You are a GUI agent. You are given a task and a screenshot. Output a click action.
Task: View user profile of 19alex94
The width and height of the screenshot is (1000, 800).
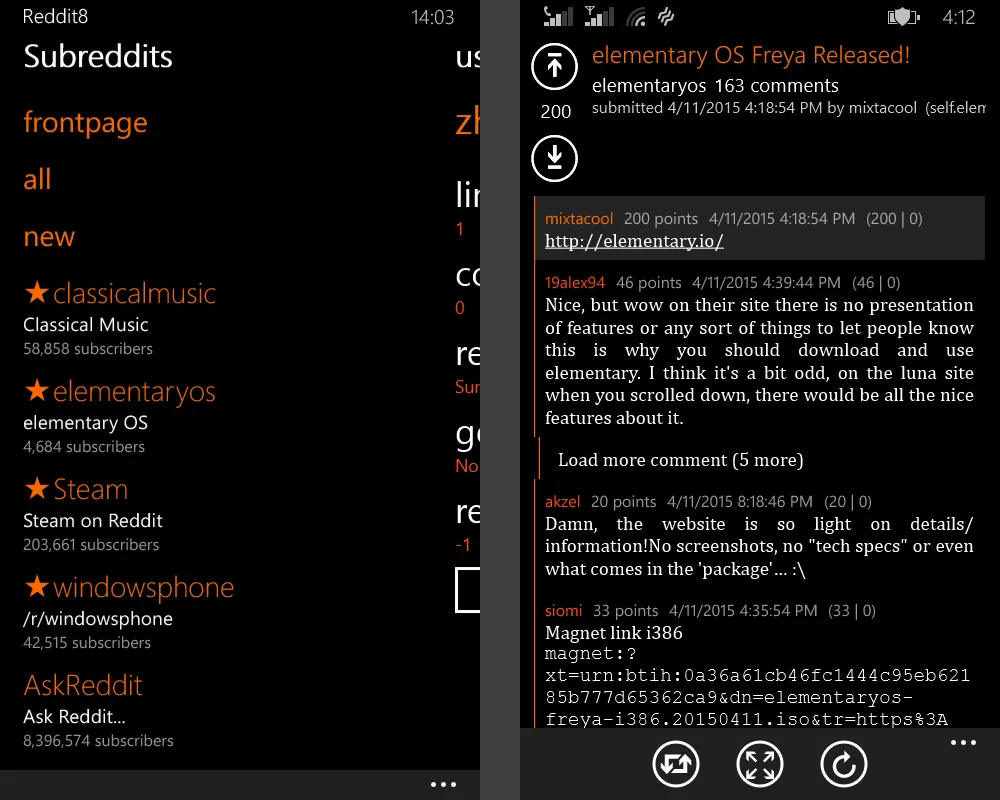(x=575, y=283)
